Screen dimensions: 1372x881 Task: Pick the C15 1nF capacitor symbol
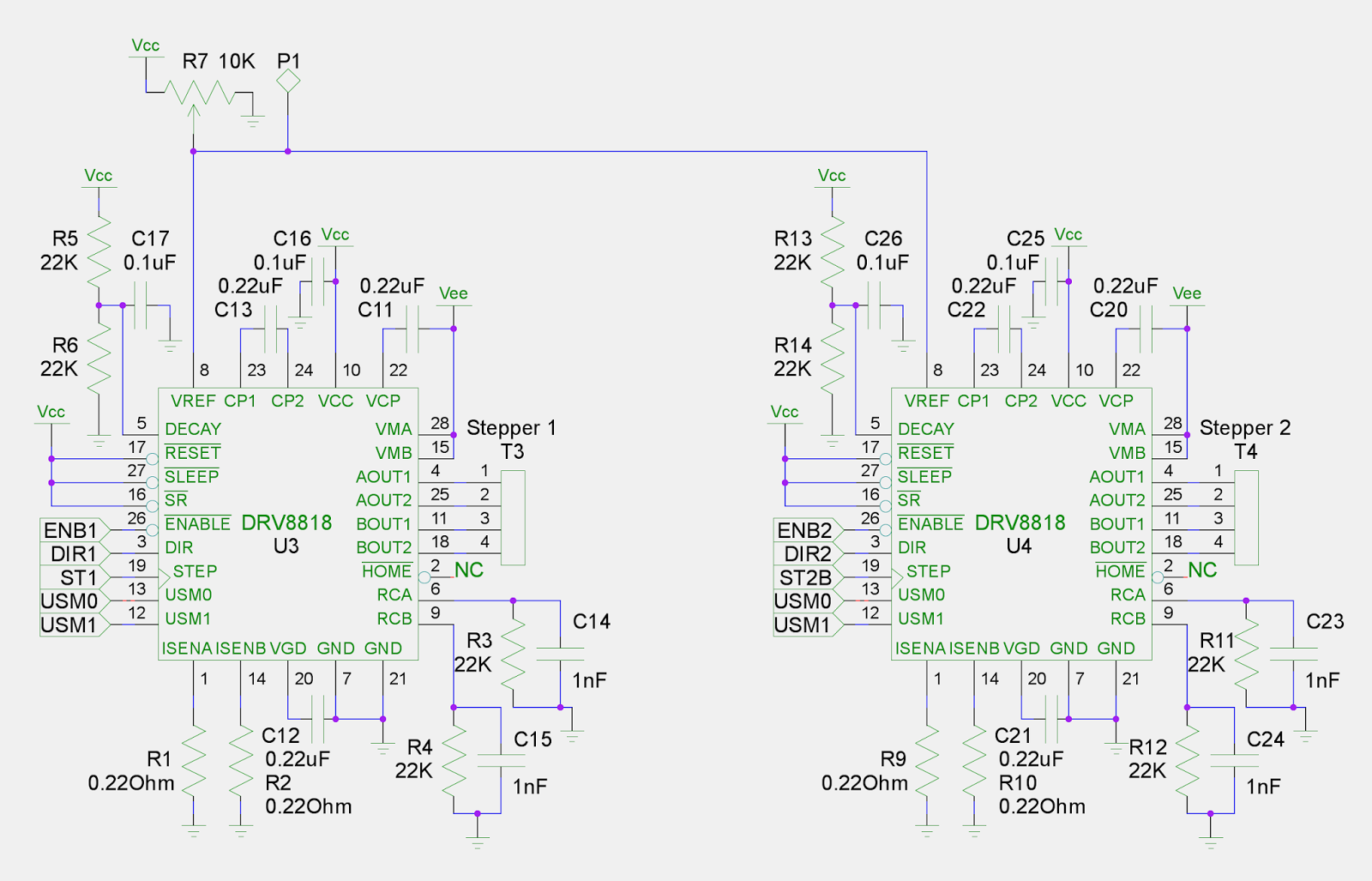coord(501,761)
